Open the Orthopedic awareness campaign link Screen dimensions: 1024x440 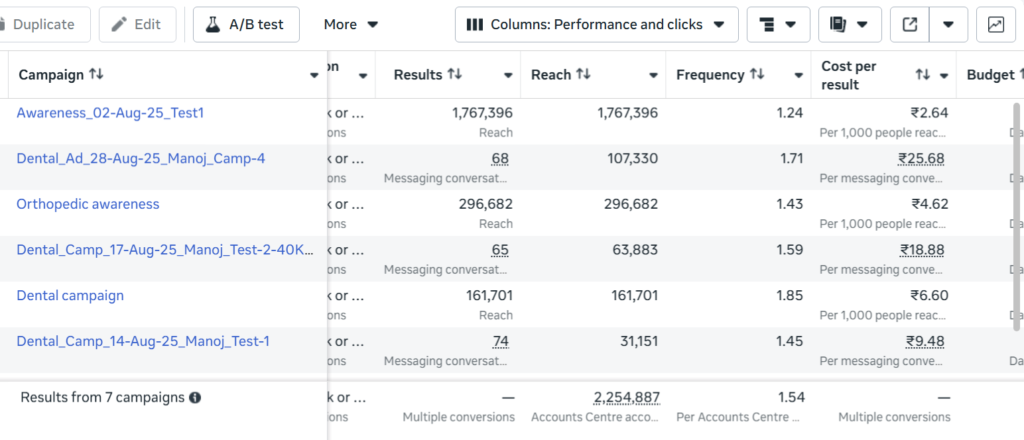point(88,204)
